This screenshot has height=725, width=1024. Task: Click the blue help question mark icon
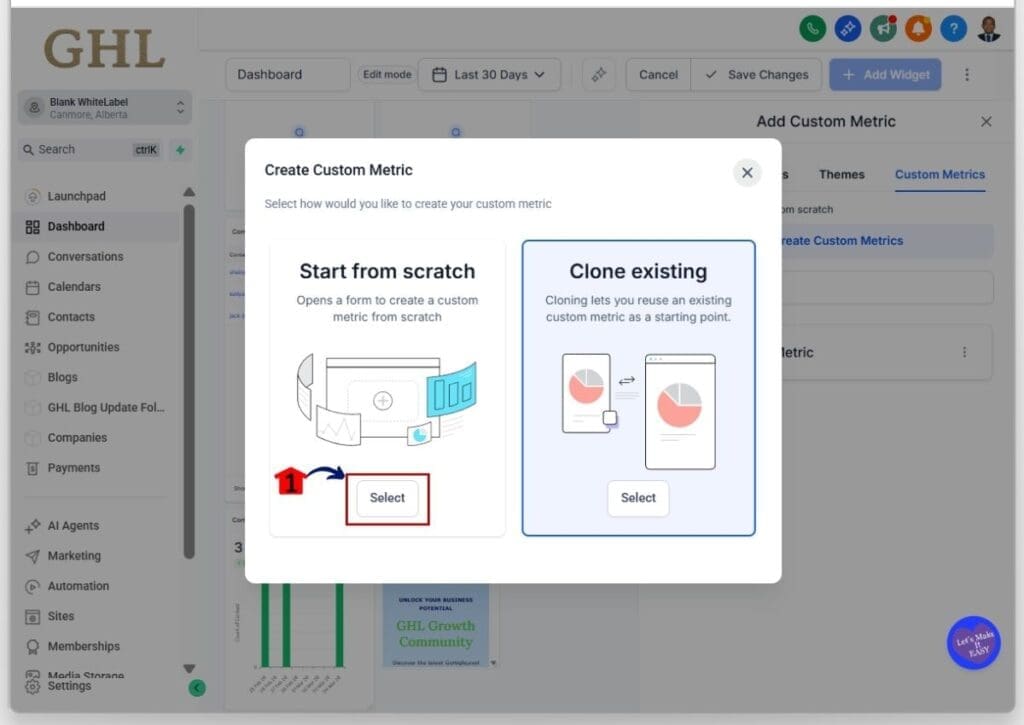[953, 29]
